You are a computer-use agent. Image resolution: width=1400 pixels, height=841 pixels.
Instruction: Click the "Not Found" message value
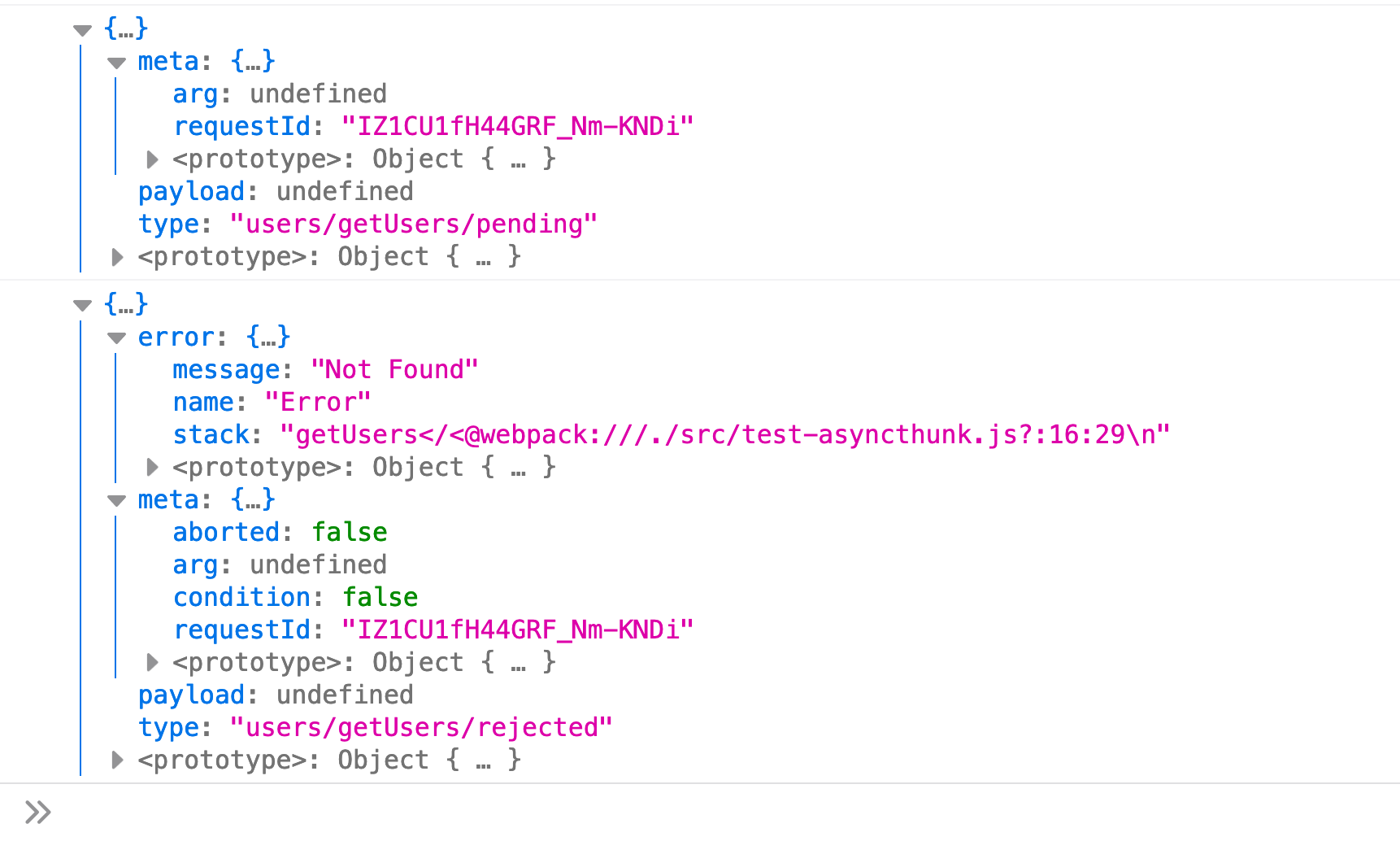pos(394,369)
